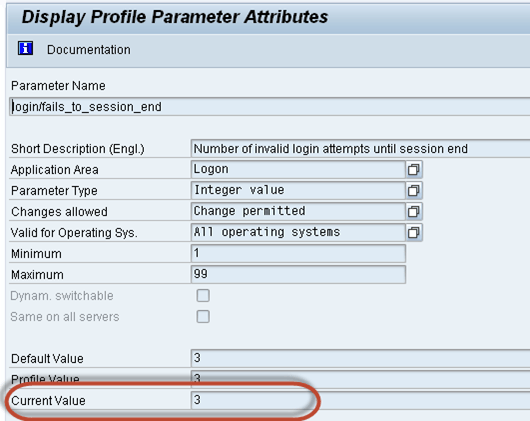Select the Changes allowed field
The width and height of the screenshot is (530, 421).
[x=298, y=211]
